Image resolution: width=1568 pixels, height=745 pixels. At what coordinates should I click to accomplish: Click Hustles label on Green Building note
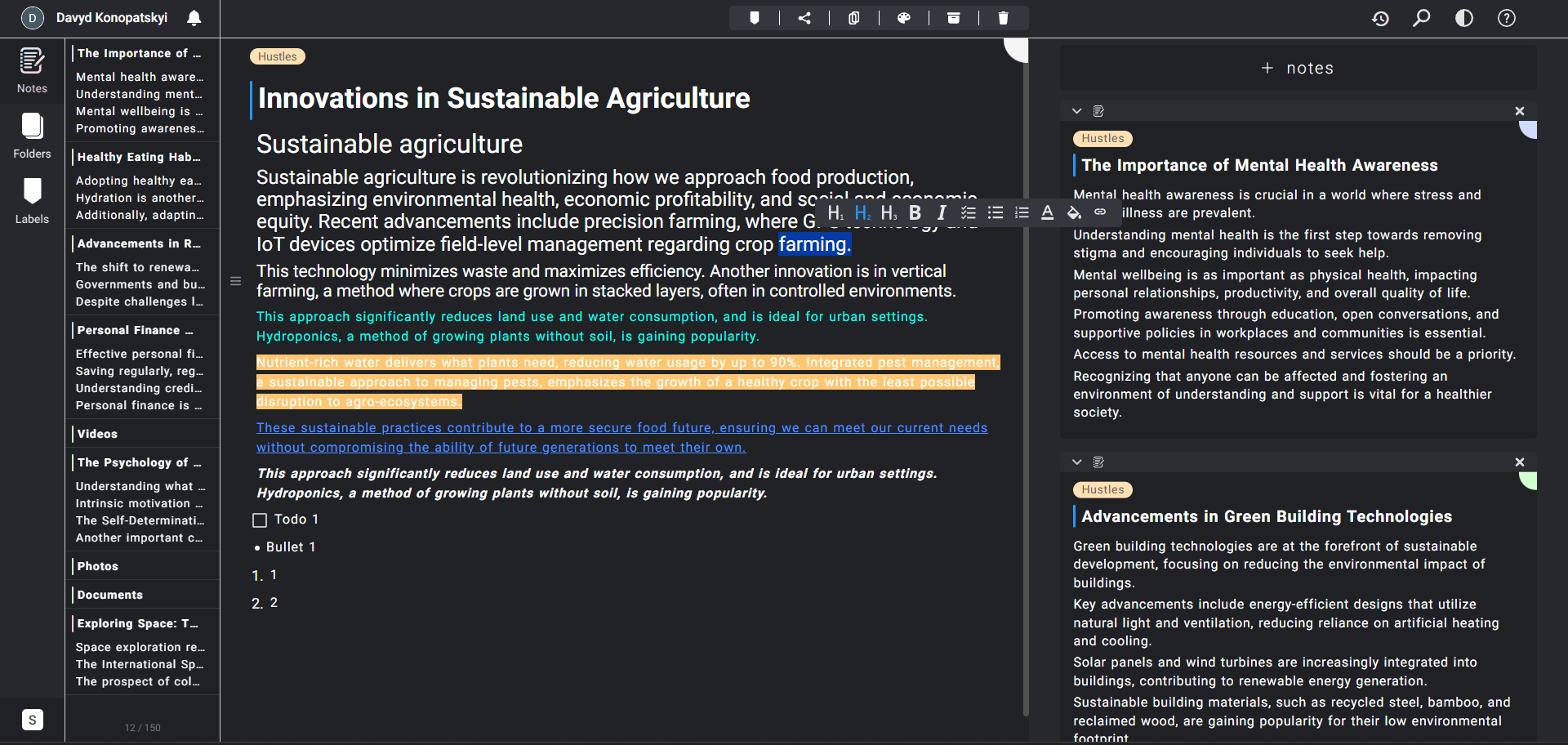[x=1102, y=490]
